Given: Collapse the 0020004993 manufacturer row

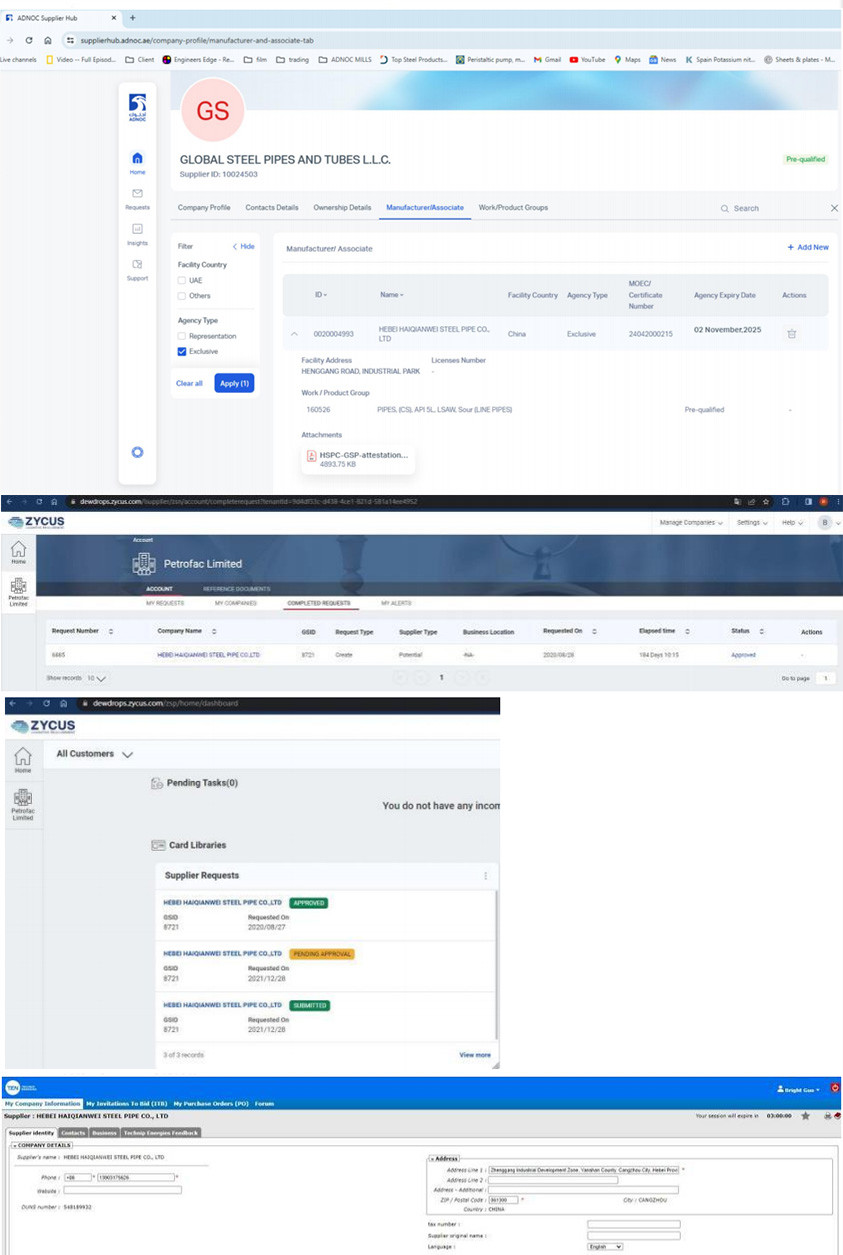Looking at the screenshot, I should pyautogui.click(x=294, y=334).
